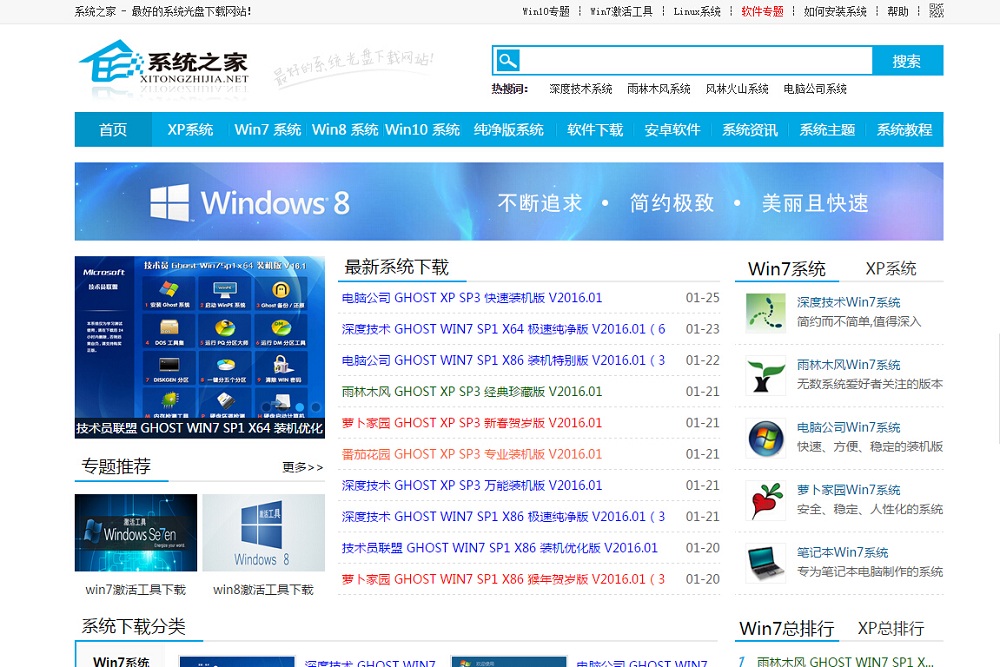Image resolution: width=1000 pixels, height=667 pixels.
Task: Click hot word 电脑公司系统
Action: (815, 89)
